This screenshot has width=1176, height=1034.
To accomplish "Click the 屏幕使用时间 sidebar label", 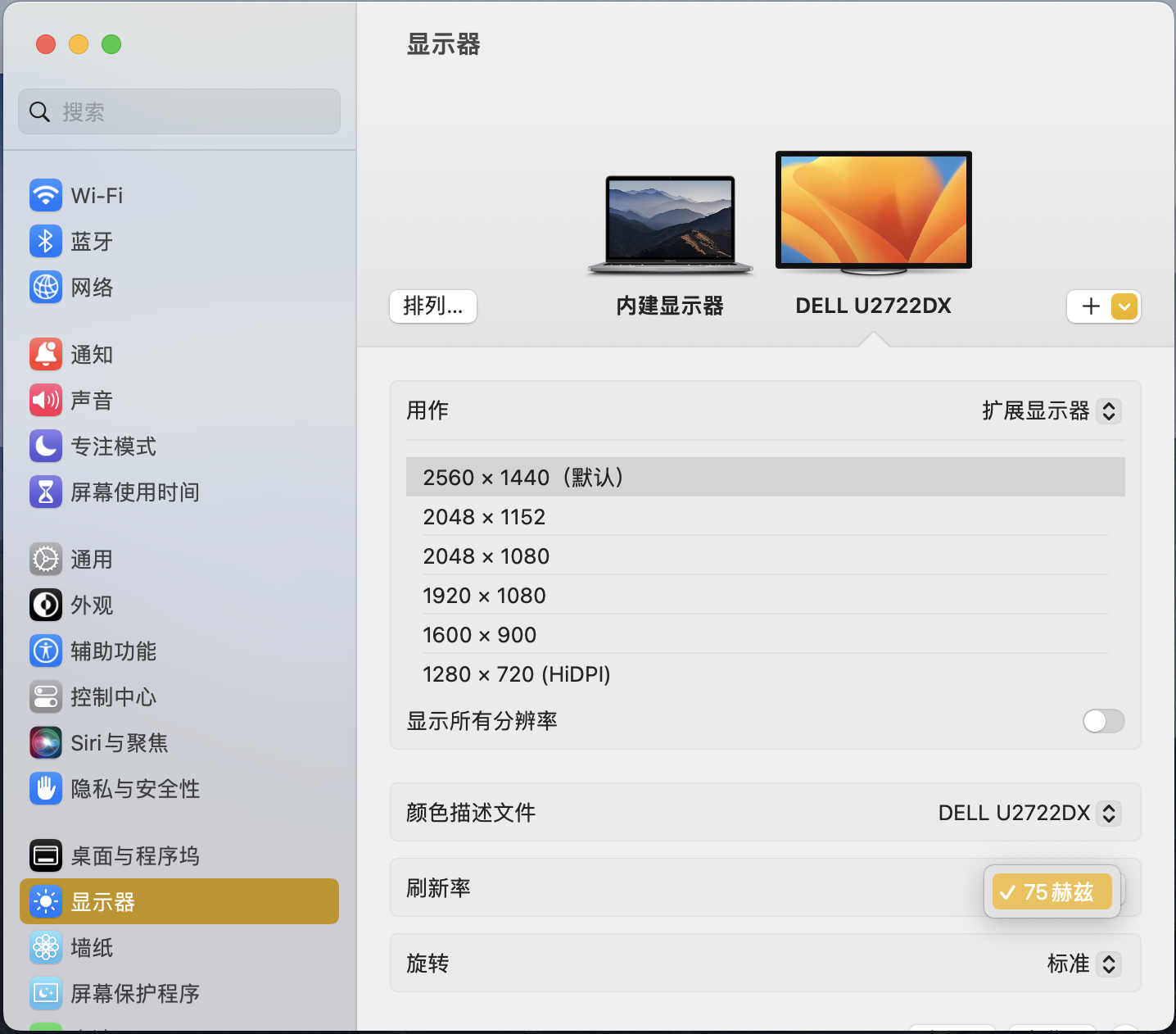I will [135, 492].
